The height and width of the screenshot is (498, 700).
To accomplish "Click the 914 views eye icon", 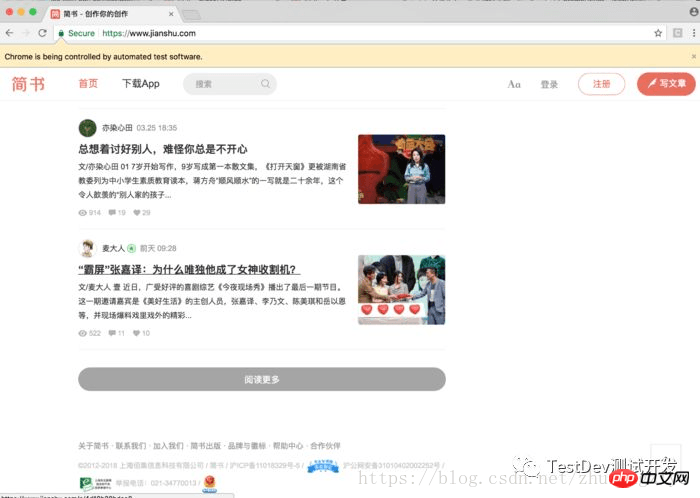I will tap(83, 213).
